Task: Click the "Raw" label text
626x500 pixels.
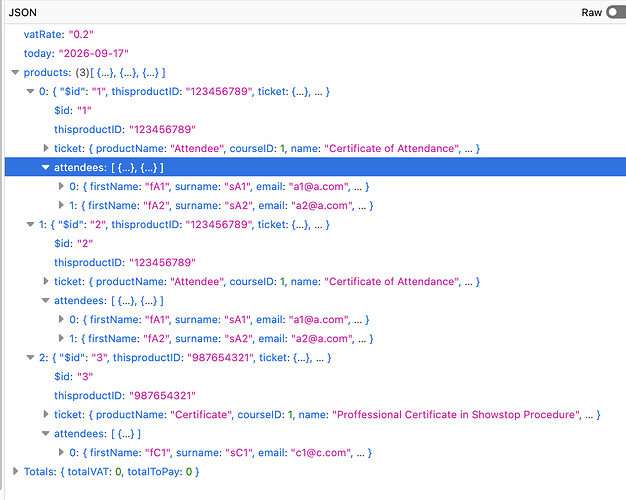Action: point(591,13)
